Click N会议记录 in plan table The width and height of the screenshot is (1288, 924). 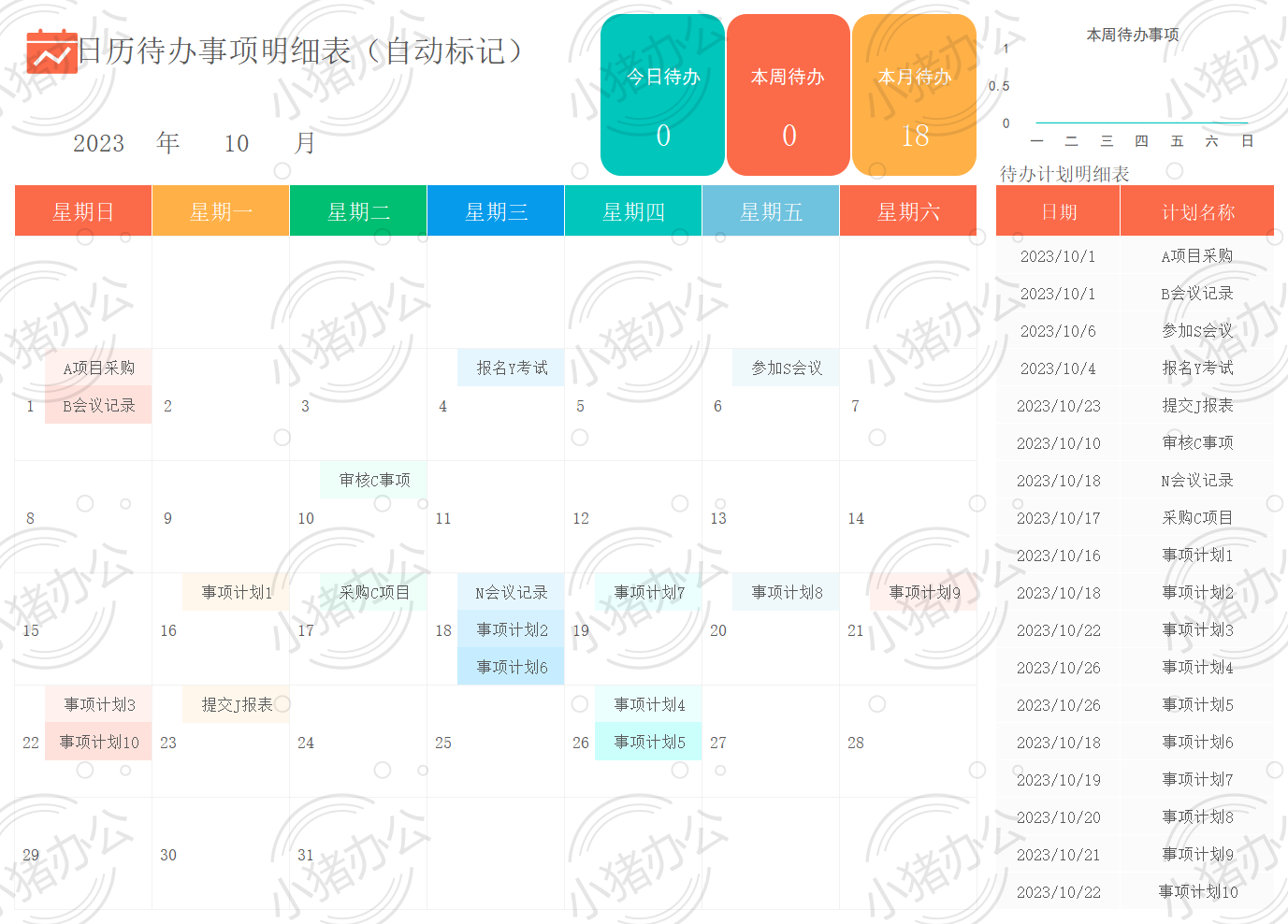[x=1197, y=481]
